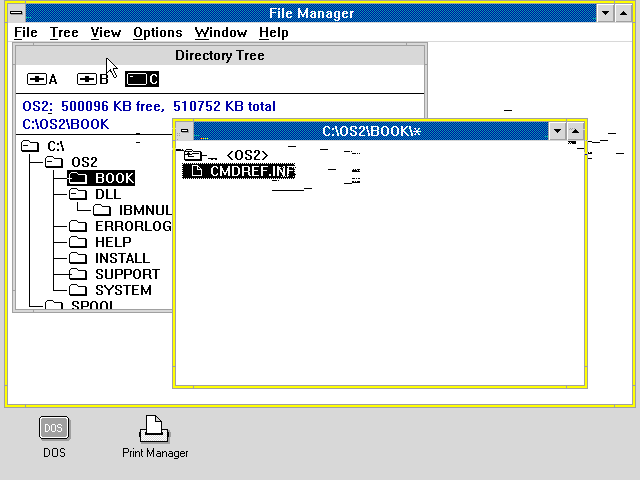Viewport: 640px width, 480px height.
Task: Click the INSTALL folder icon
Action: coord(78,258)
